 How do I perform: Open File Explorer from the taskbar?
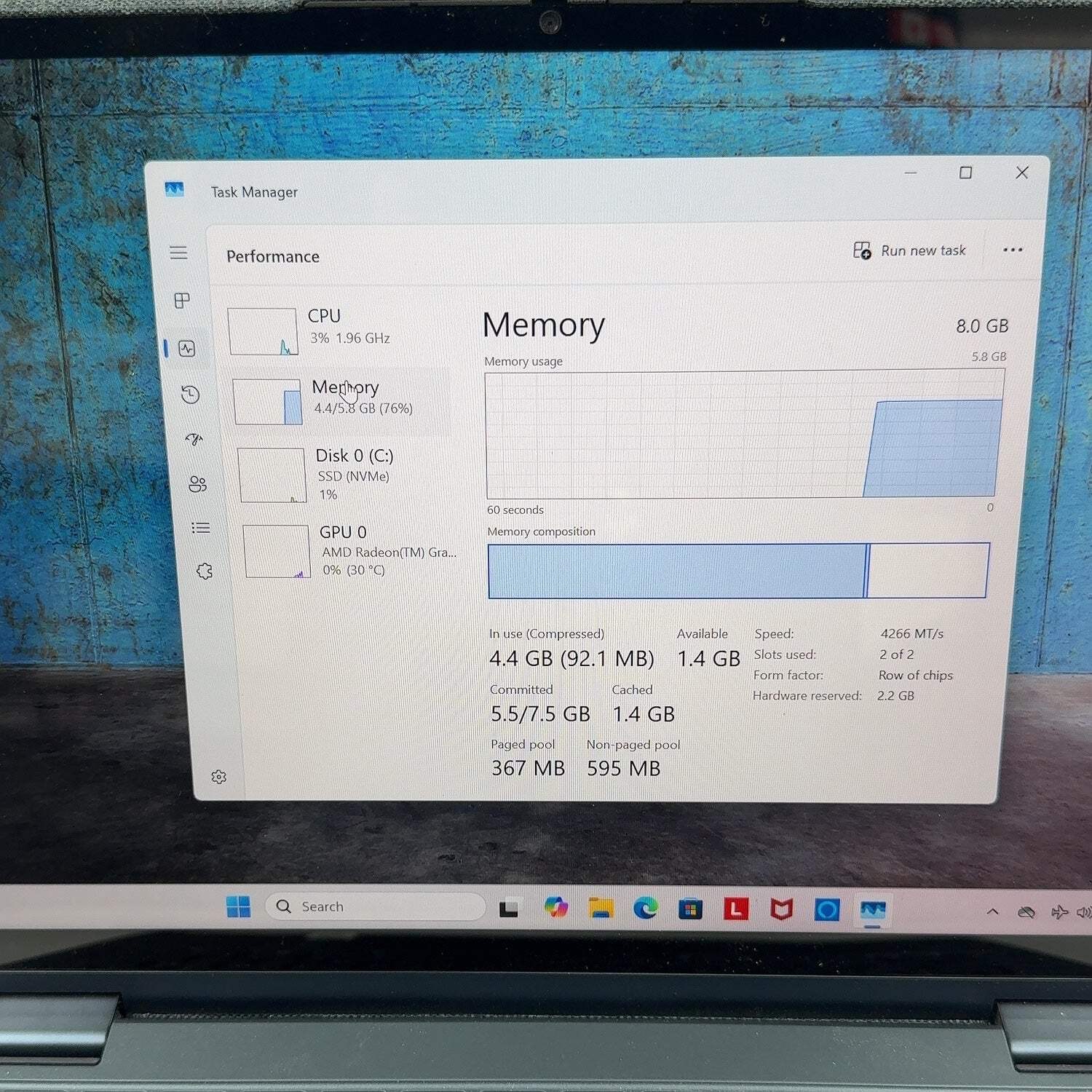point(601,908)
